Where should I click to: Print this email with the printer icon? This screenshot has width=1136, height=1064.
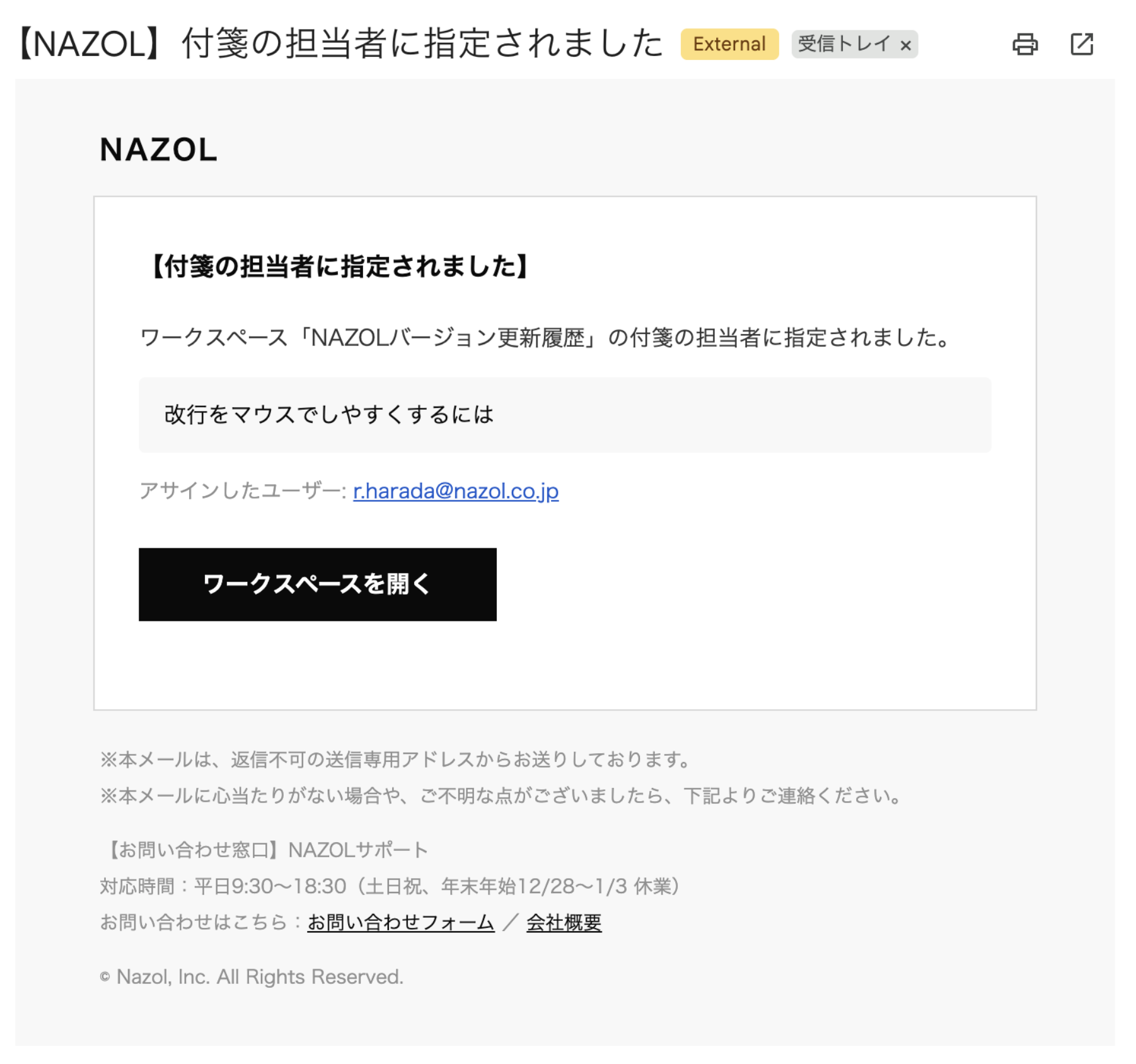(x=1024, y=44)
